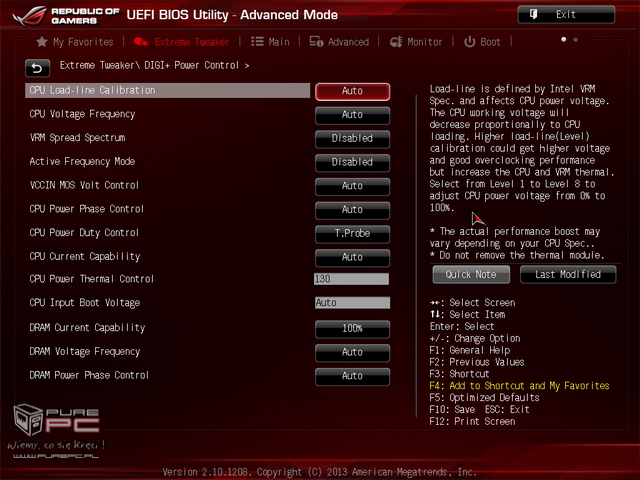The height and width of the screenshot is (480, 640).
Task: Select VCCIN MOS Volt Control label
Action: 84,185
